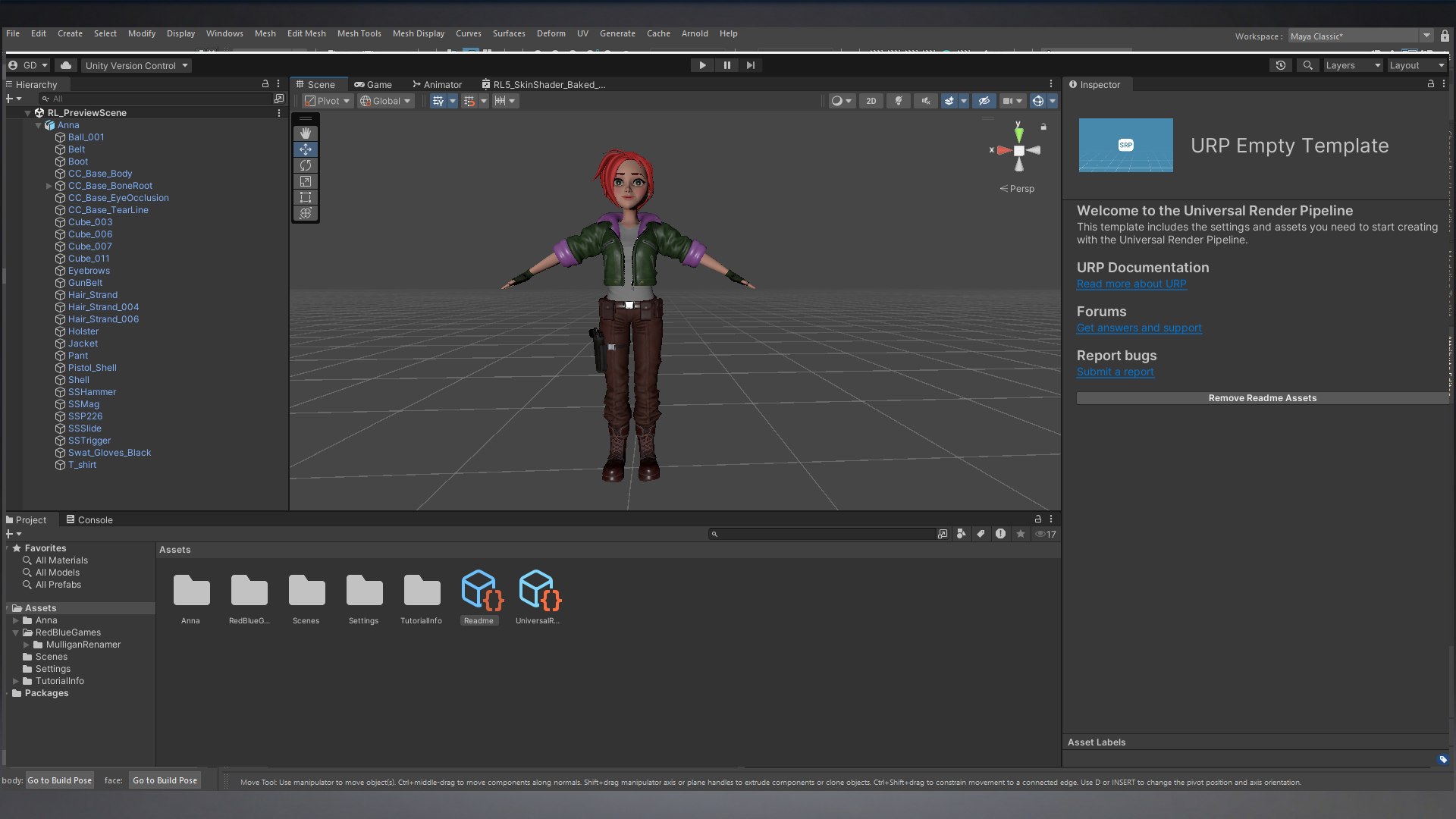
Task: Collapse the Anna object in Hierarchy
Action: 38,125
